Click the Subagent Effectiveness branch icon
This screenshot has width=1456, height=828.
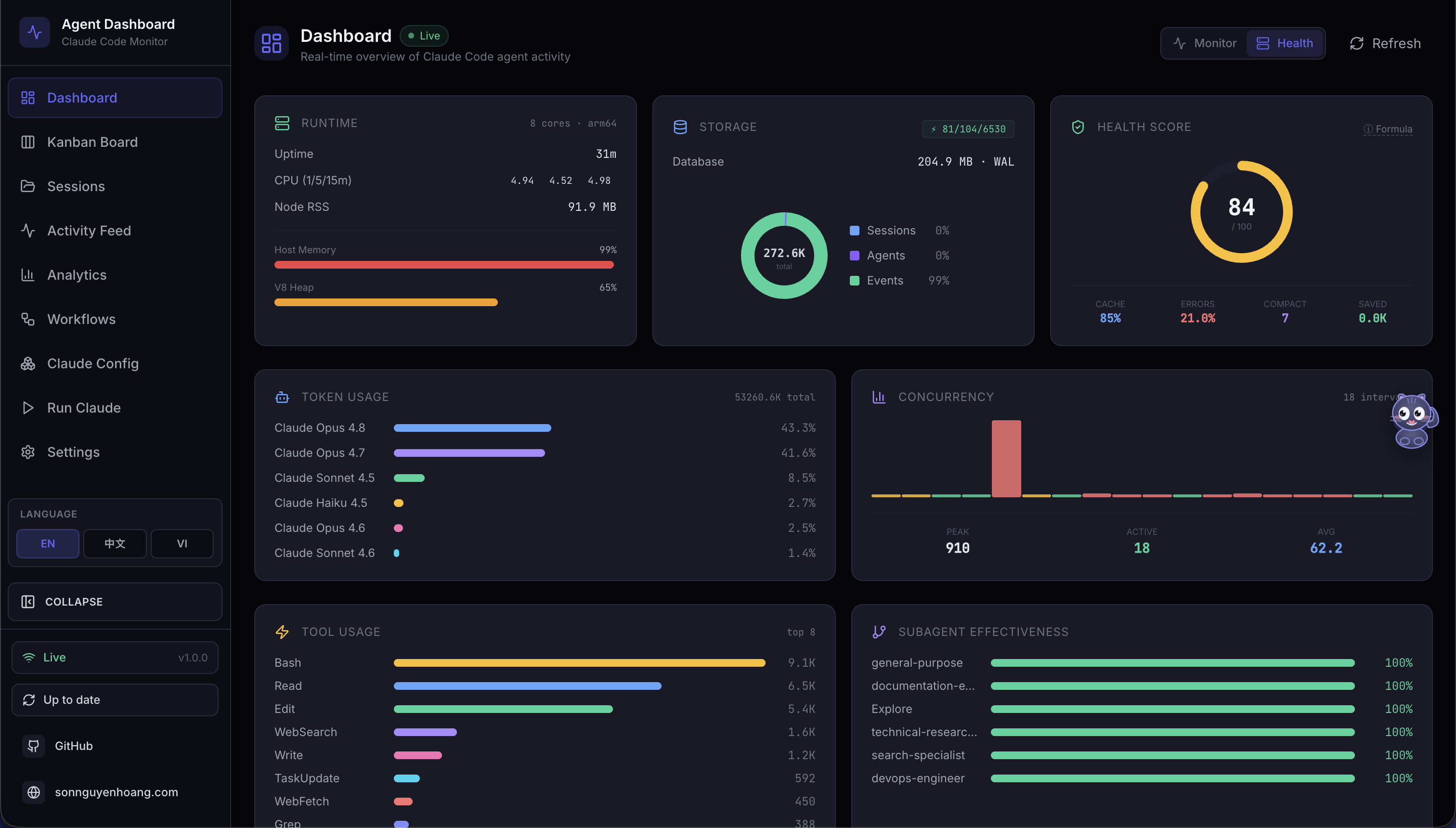[879, 633]
